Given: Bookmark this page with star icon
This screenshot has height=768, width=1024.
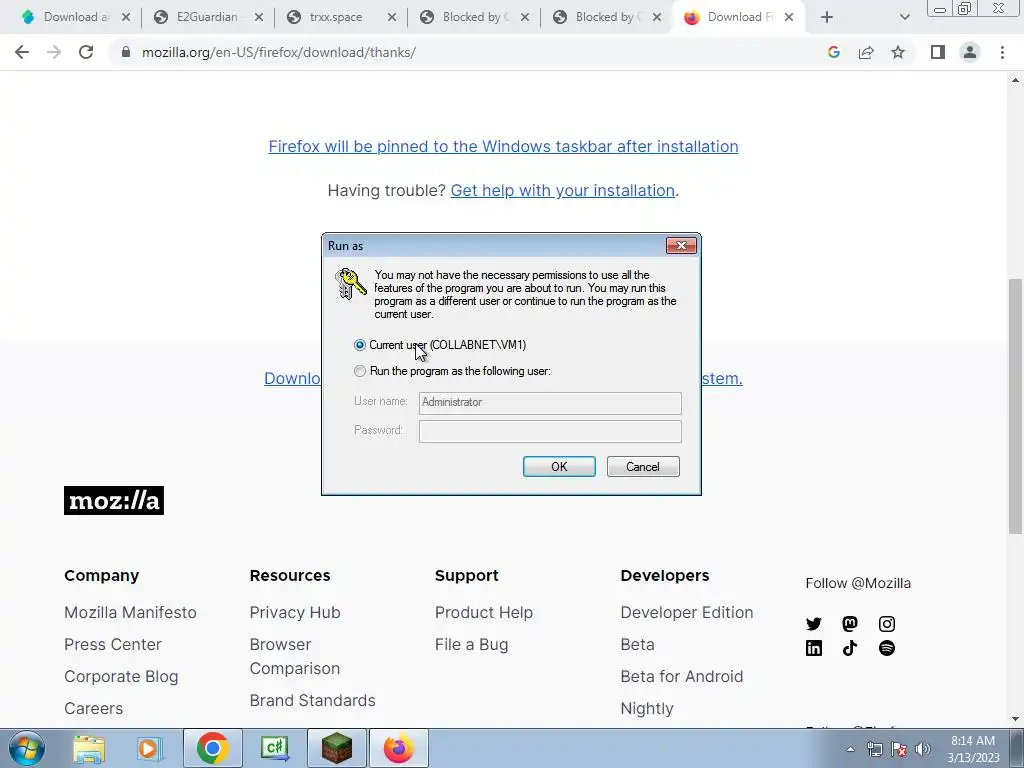Looking at the screenshot, I should pyautogui.click(x=898, y=52).
